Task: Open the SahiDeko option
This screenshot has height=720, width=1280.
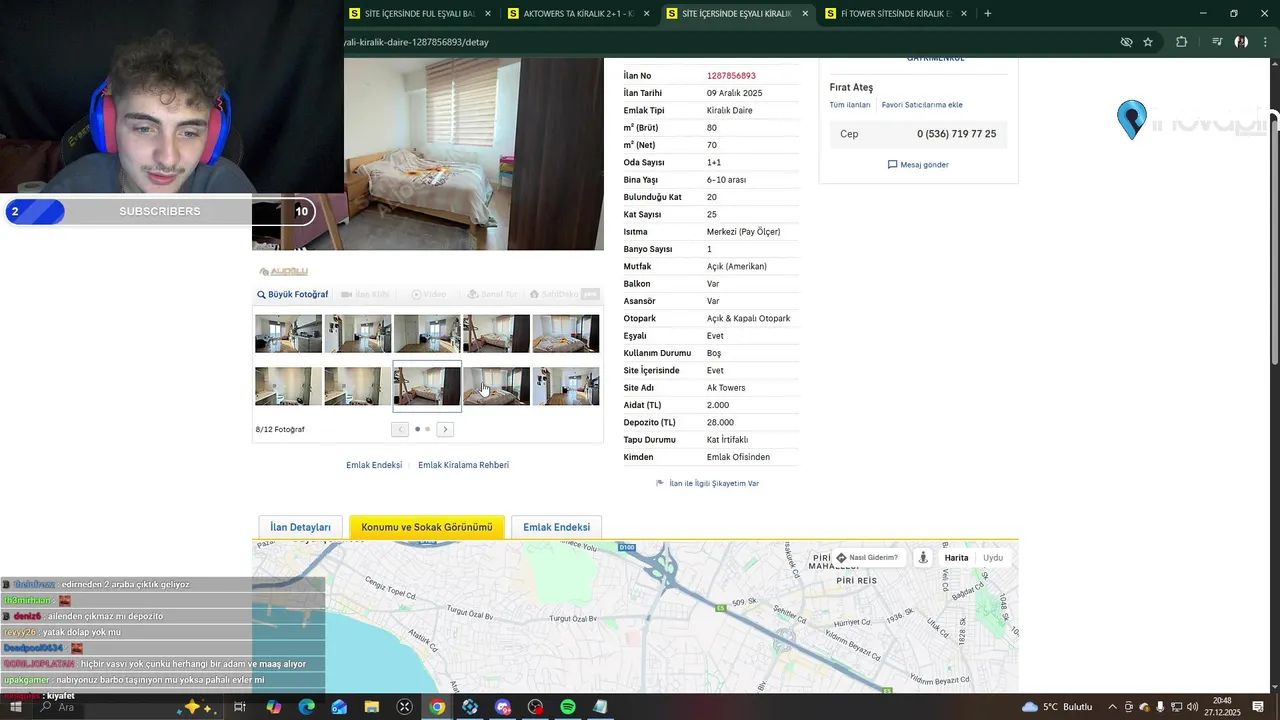Action: 564,295
